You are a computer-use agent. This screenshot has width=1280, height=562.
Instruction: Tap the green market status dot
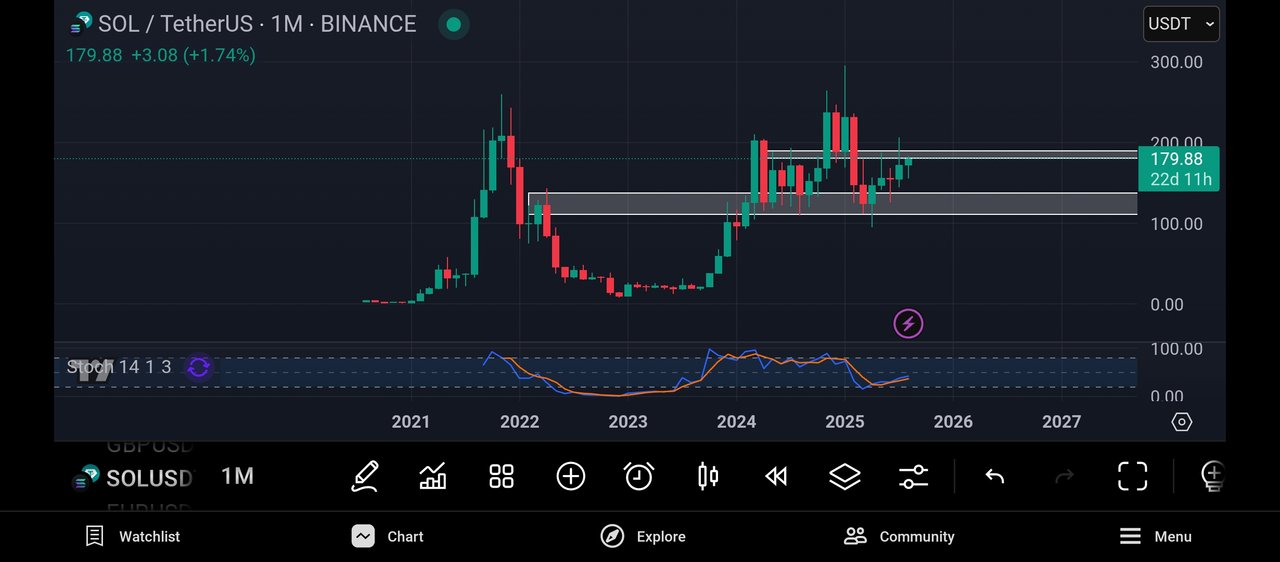coord(453,24)
